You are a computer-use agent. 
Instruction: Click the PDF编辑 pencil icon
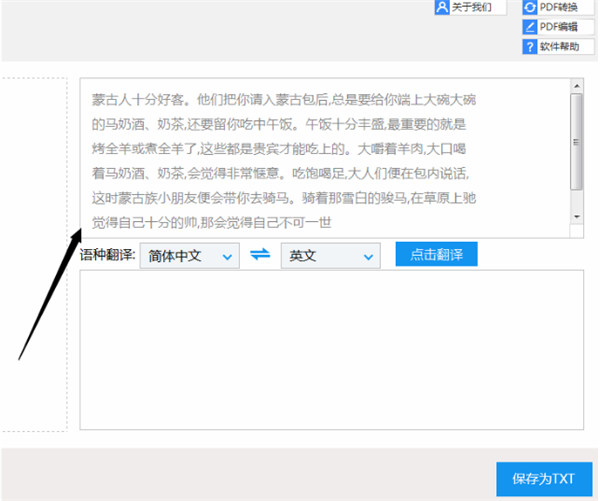tap(530, 27)
